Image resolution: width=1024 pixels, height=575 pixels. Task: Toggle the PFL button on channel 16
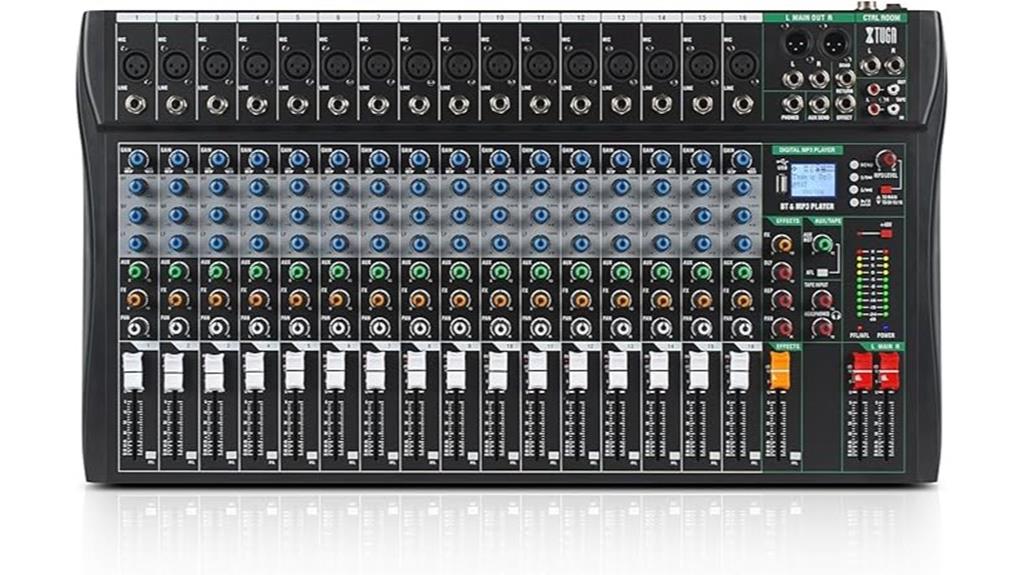[754, 455]
